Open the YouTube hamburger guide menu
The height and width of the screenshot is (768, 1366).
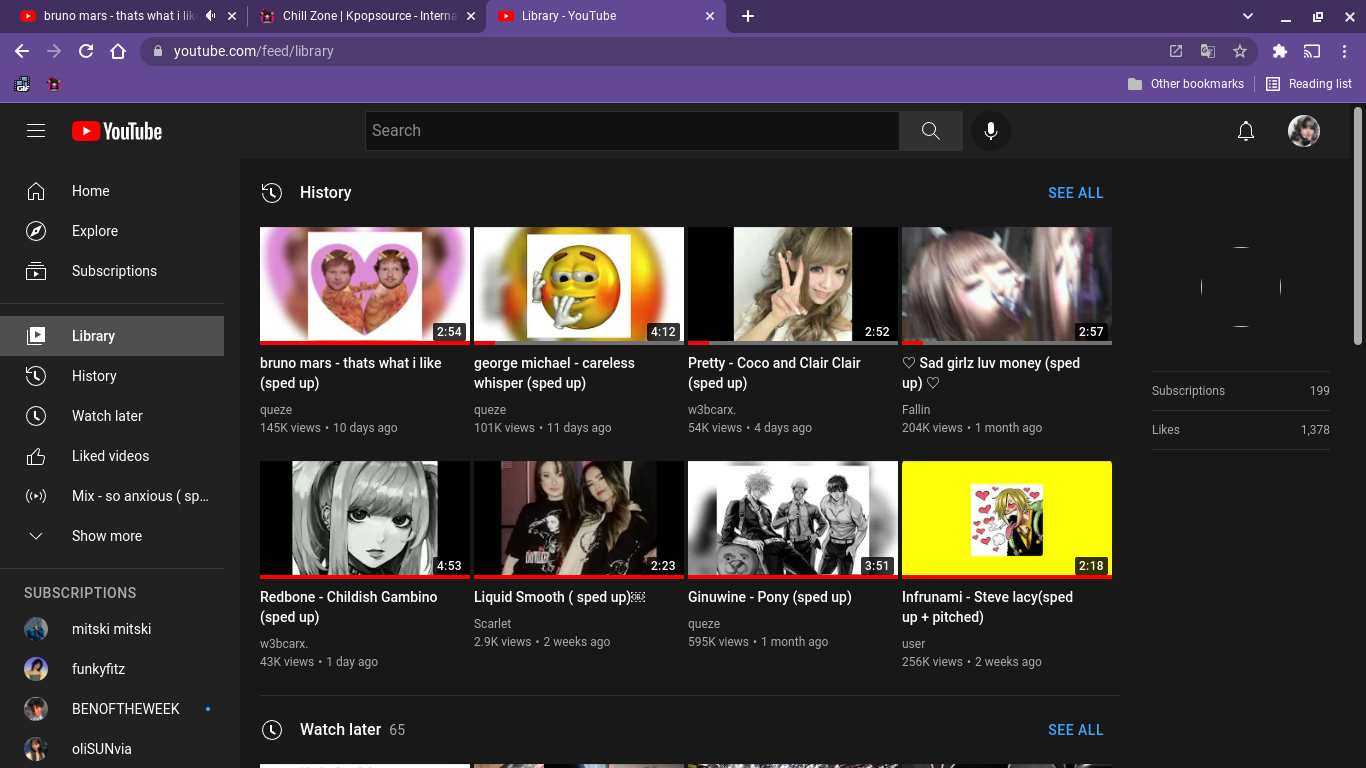(36, 131)
